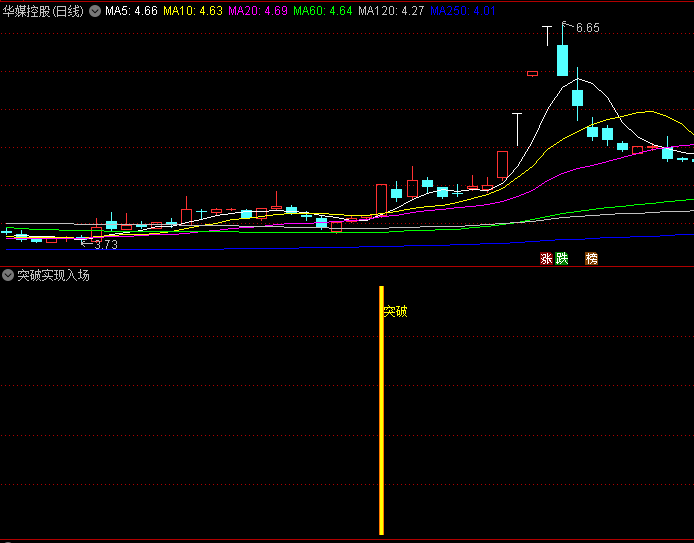
Task: Click the 3.73 low price label
Action: (x=105, y=245)
